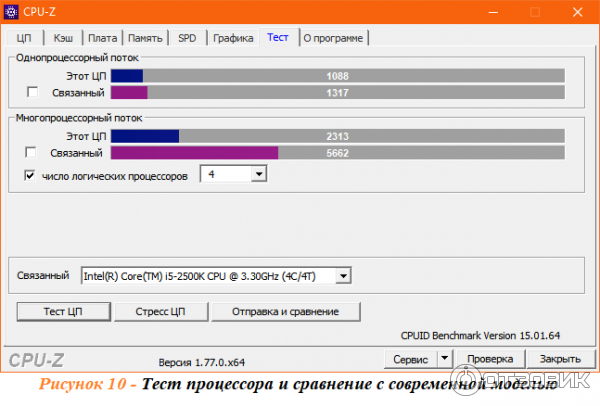Open the SPD tab
The width and height of the screenshot is (600, 406).
tap(187, 38)
